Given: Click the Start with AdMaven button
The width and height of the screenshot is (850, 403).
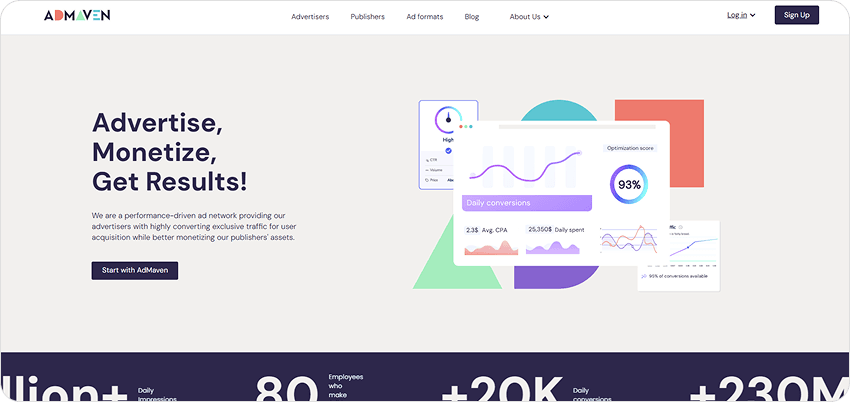Looking at the screenshot, I should point(134,271).
